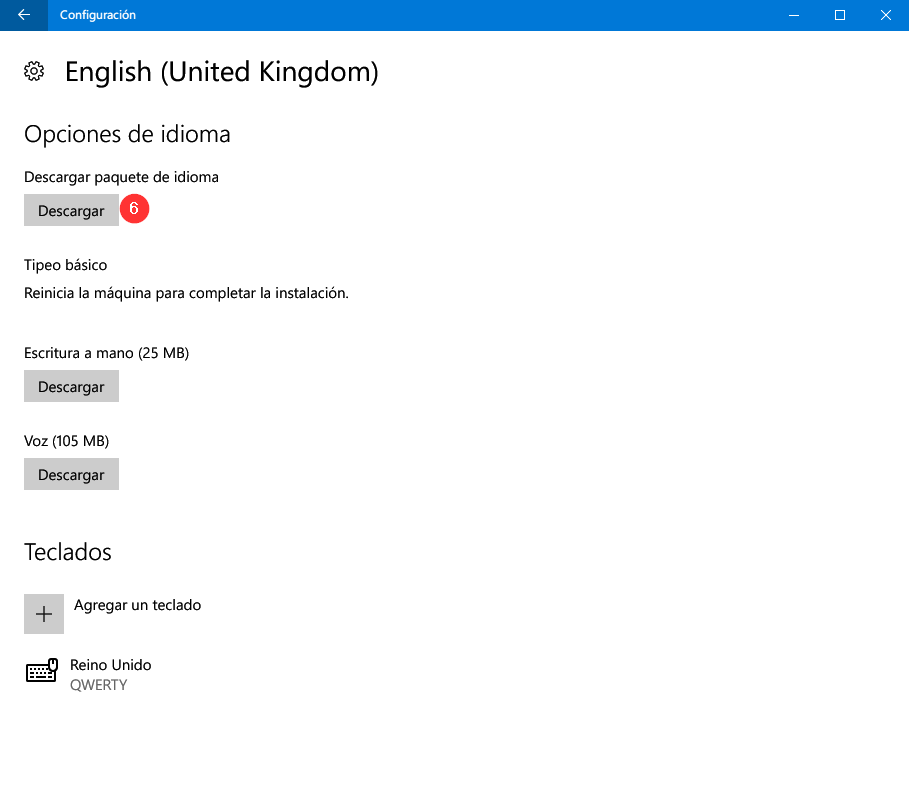The width and height of the screenshot is (909, 785).
Task: Click the QWERTY layout text
Action: pyautogui.click(x=99, y=685)
